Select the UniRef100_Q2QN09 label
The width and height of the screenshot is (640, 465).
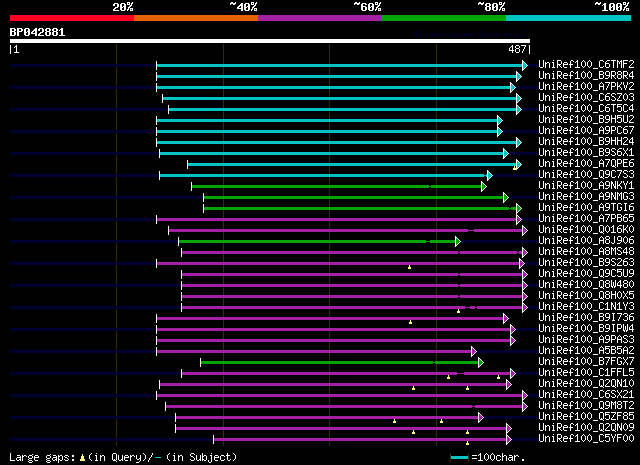[x=586, y=428]
